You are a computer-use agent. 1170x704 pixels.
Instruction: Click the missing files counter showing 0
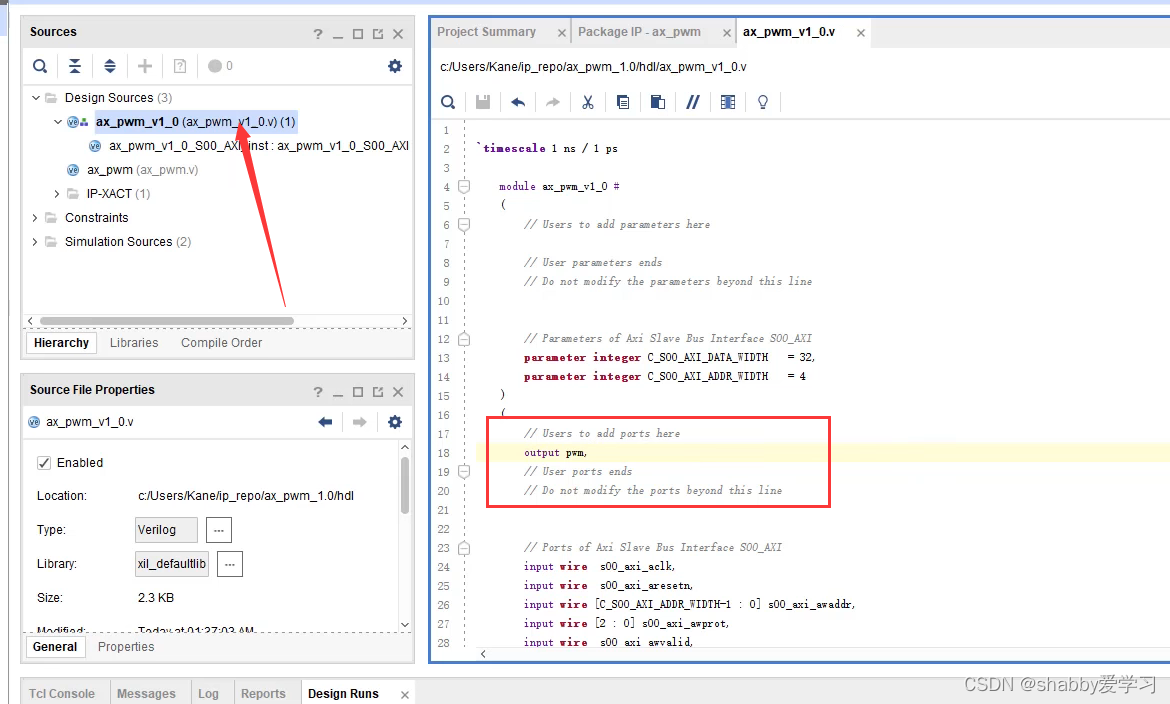coord(220,66)
